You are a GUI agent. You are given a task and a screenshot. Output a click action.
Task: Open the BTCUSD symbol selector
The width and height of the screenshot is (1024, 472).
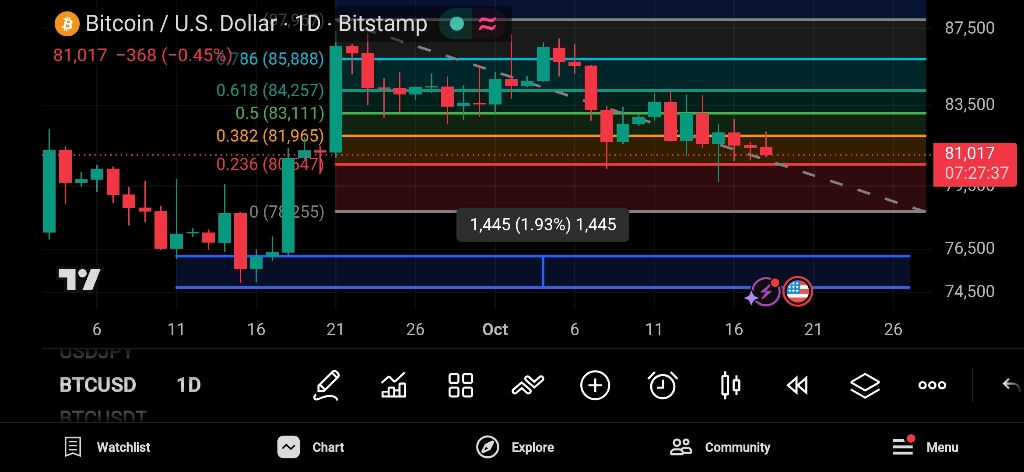97,385
